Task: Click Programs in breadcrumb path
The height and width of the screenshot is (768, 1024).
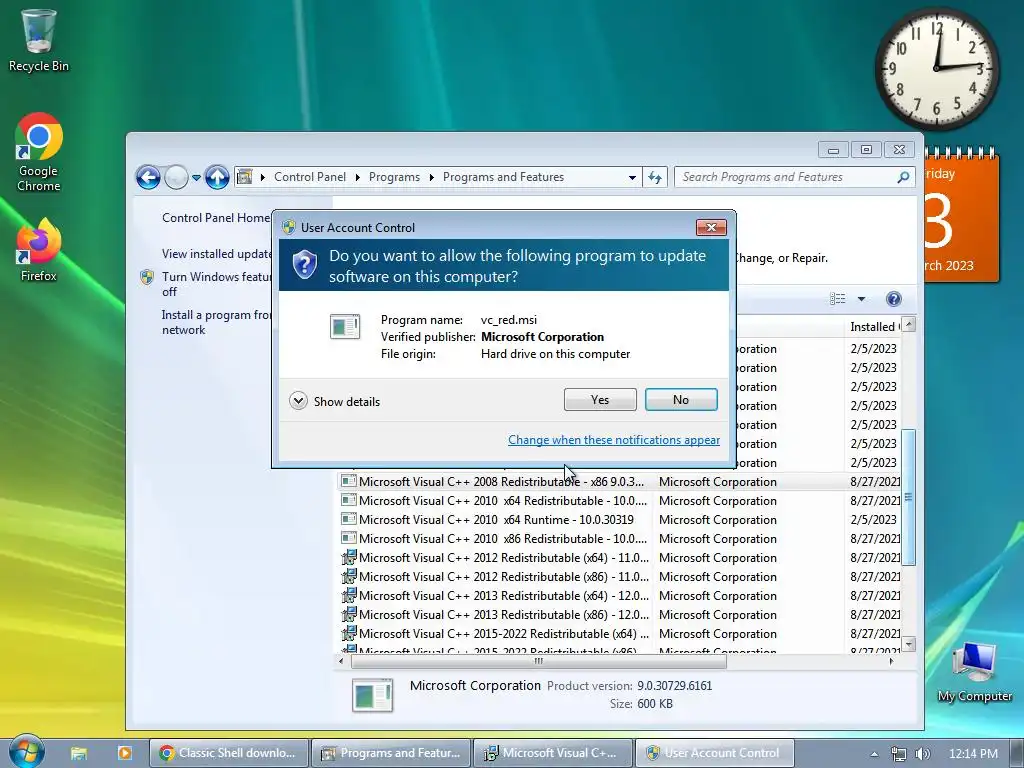Action: (x=394, y=177)
